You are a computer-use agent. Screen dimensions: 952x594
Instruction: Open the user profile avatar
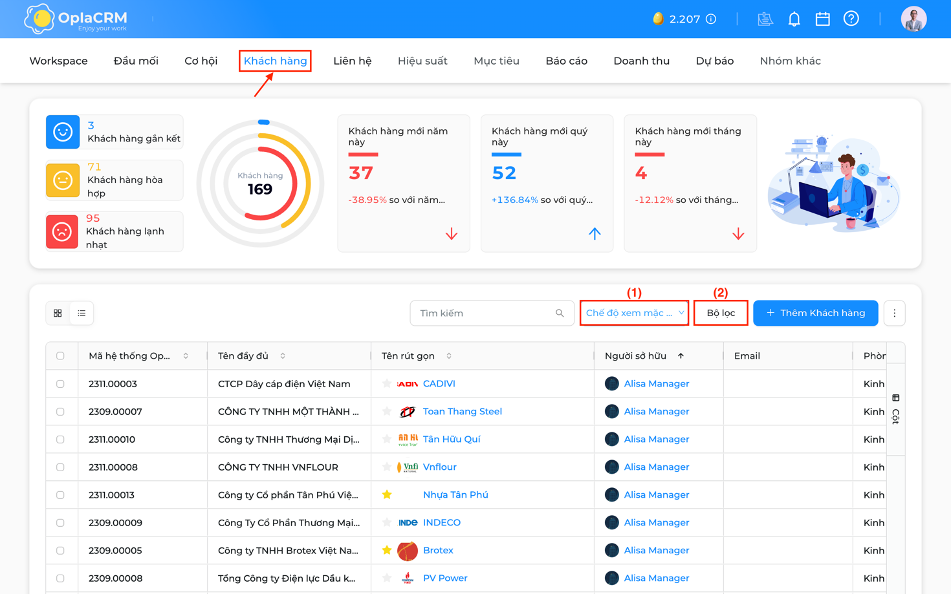(x=913, y=19)
